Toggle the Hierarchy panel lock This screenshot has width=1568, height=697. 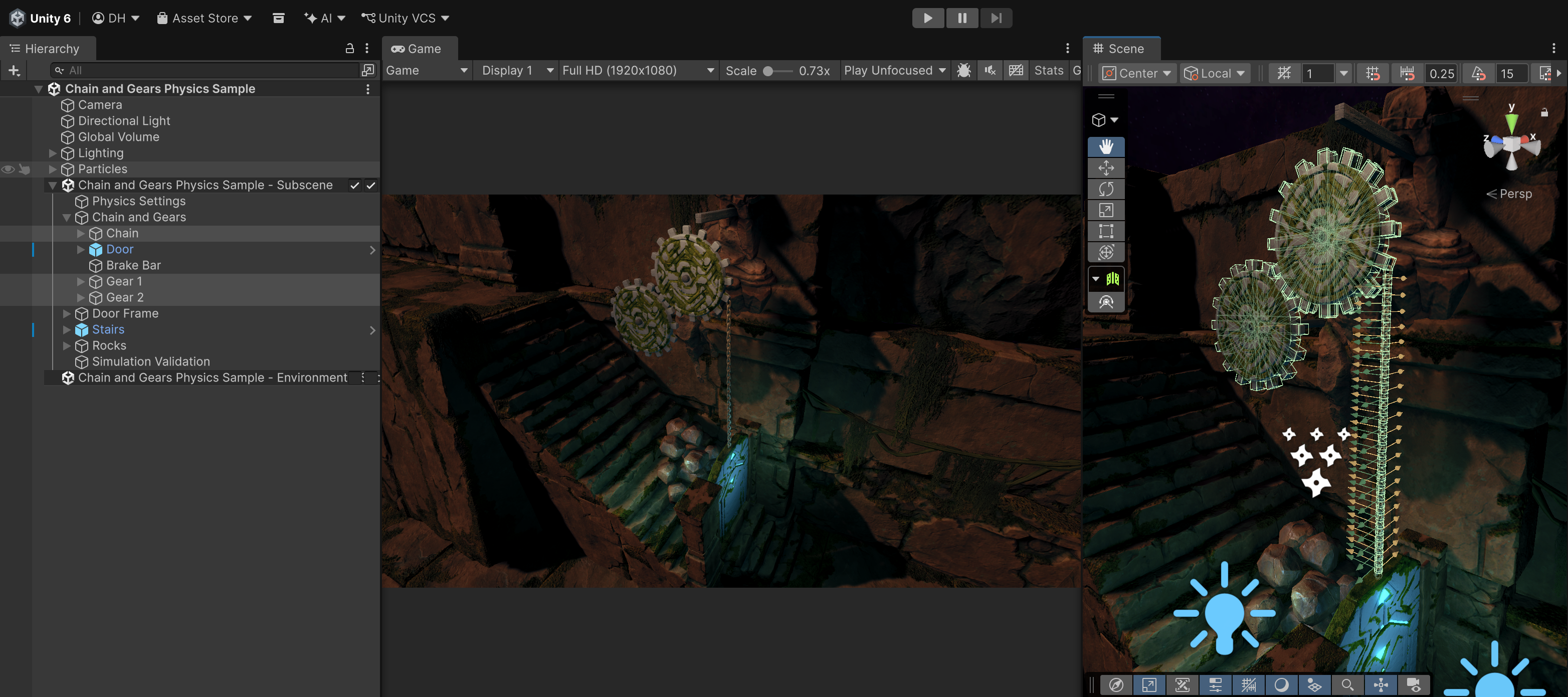tap(349, 48)
